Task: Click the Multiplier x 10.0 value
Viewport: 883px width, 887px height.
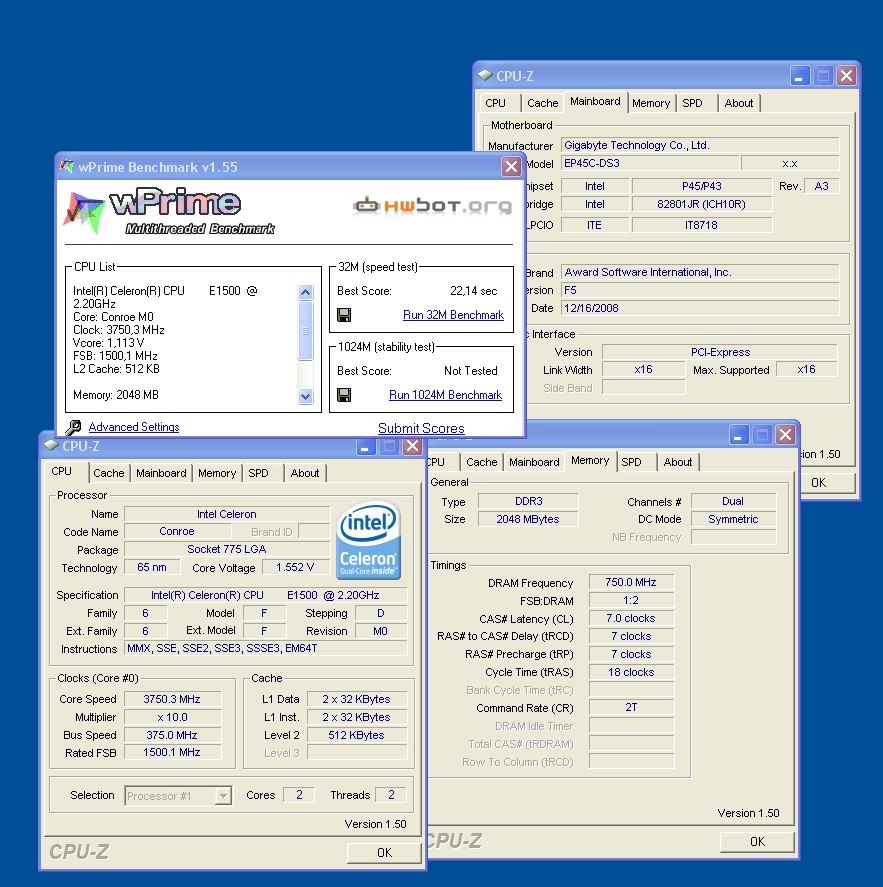Action: point(172,717)
